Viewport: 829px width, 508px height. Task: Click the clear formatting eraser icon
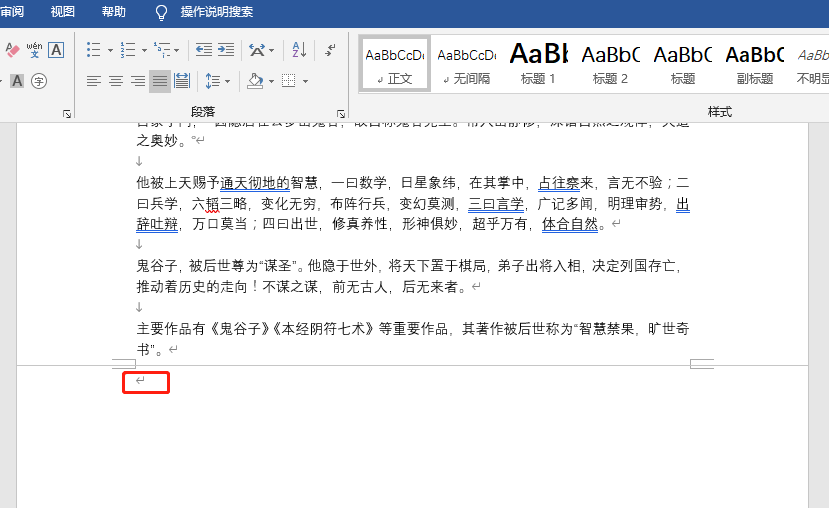point(12,50)
